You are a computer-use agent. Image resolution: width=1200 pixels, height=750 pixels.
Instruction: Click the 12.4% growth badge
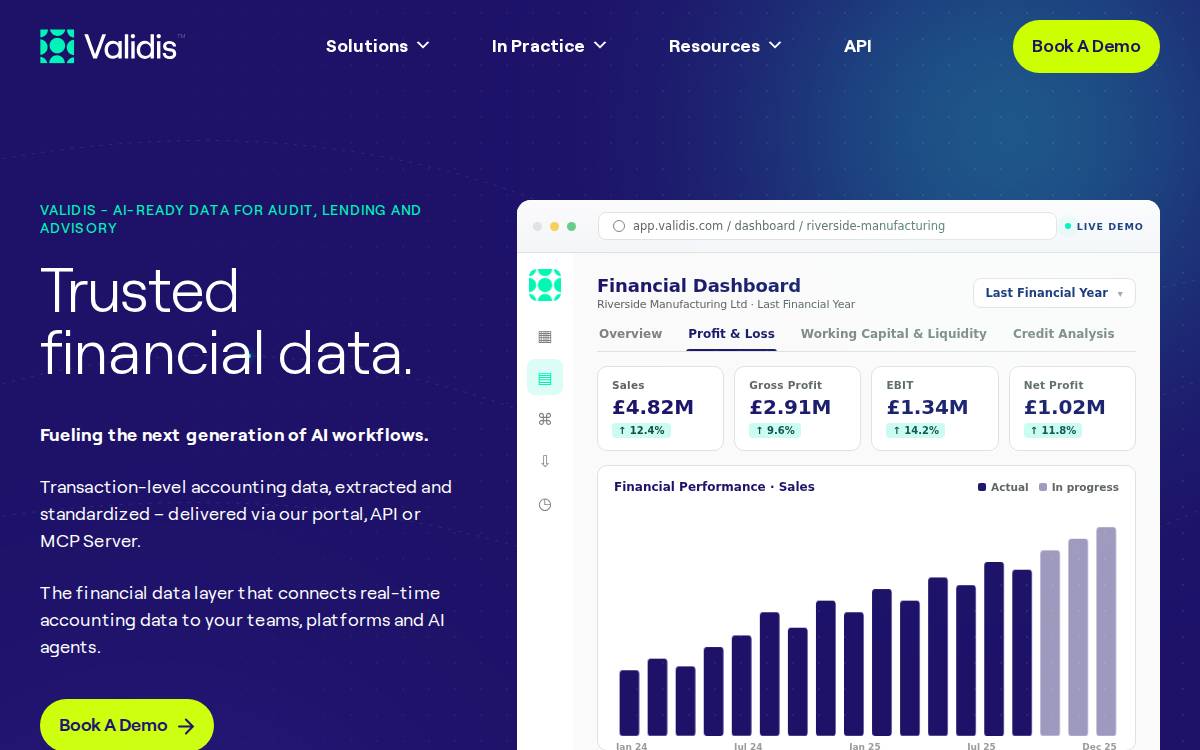pyautogui.click(x=641, y=431)
